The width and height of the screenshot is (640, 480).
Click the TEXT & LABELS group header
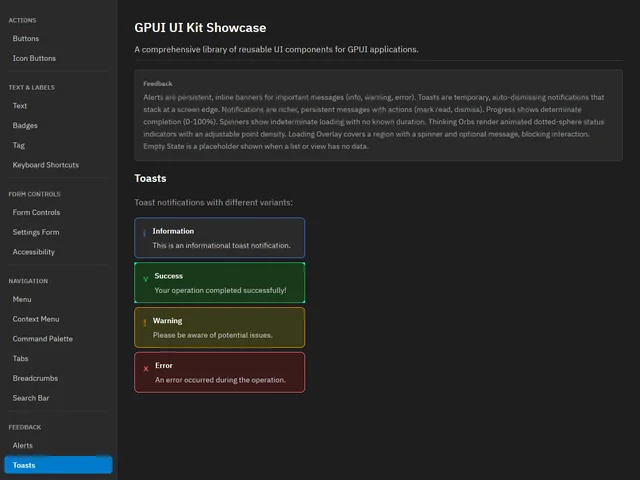(x=31, y=87)
